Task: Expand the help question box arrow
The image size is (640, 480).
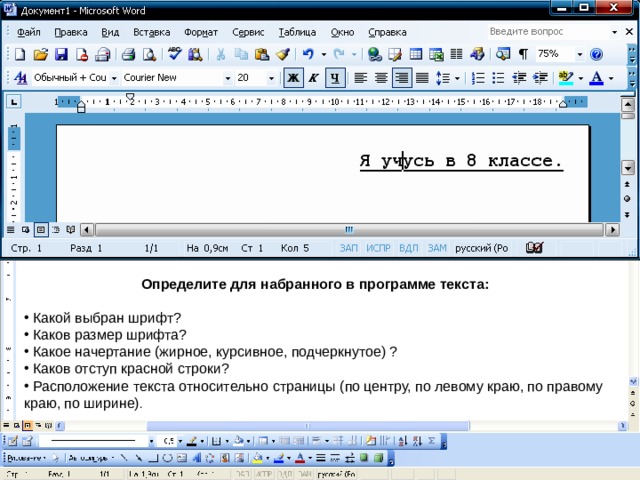Action: 614,32
